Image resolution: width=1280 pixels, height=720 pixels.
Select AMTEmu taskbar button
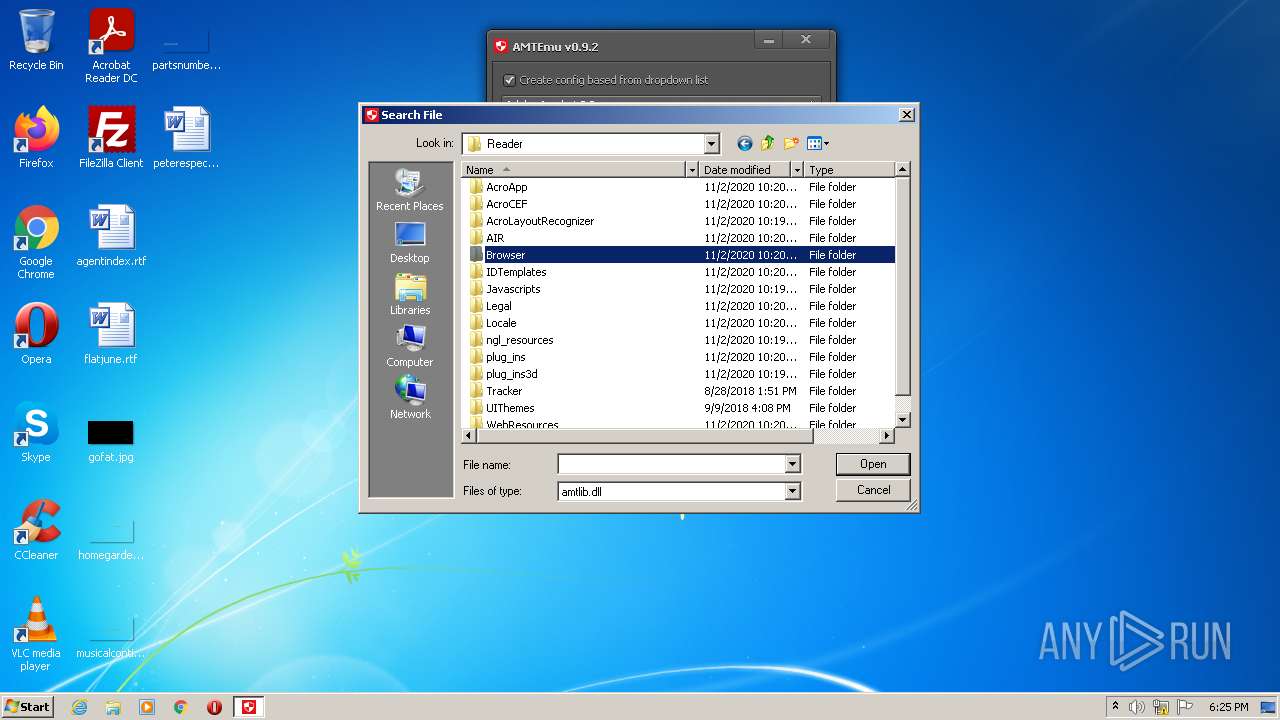point(249,707)
